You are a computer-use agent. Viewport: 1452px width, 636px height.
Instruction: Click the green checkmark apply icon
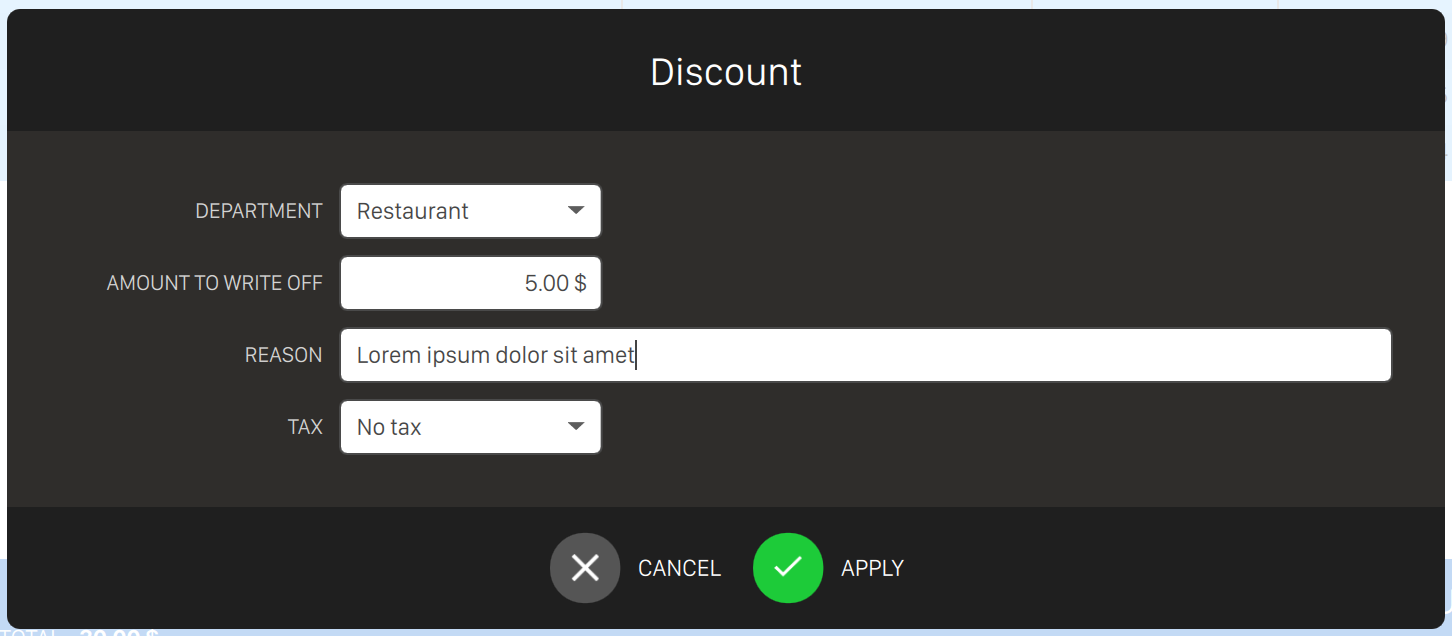788,568
